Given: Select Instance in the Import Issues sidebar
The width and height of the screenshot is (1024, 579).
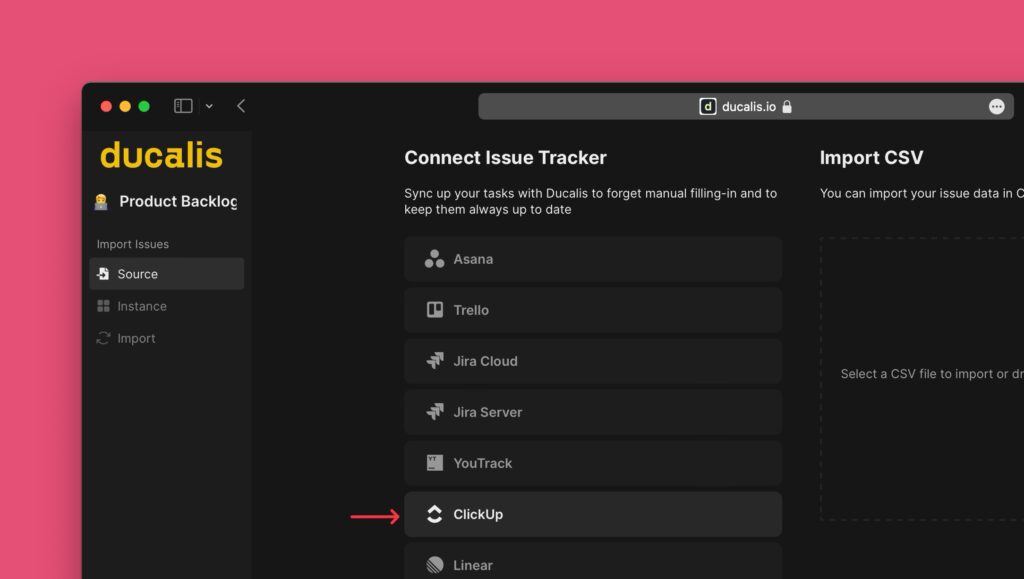Looking at the screenshot, I should click(x=140, y=306).
